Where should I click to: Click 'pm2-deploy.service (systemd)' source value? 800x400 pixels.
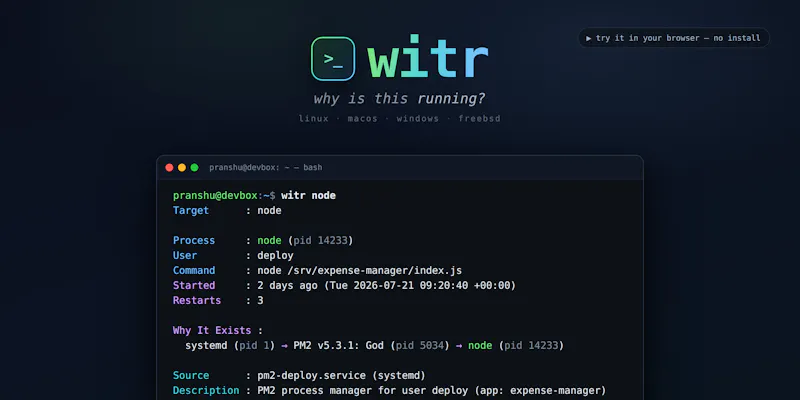[341, 376]
